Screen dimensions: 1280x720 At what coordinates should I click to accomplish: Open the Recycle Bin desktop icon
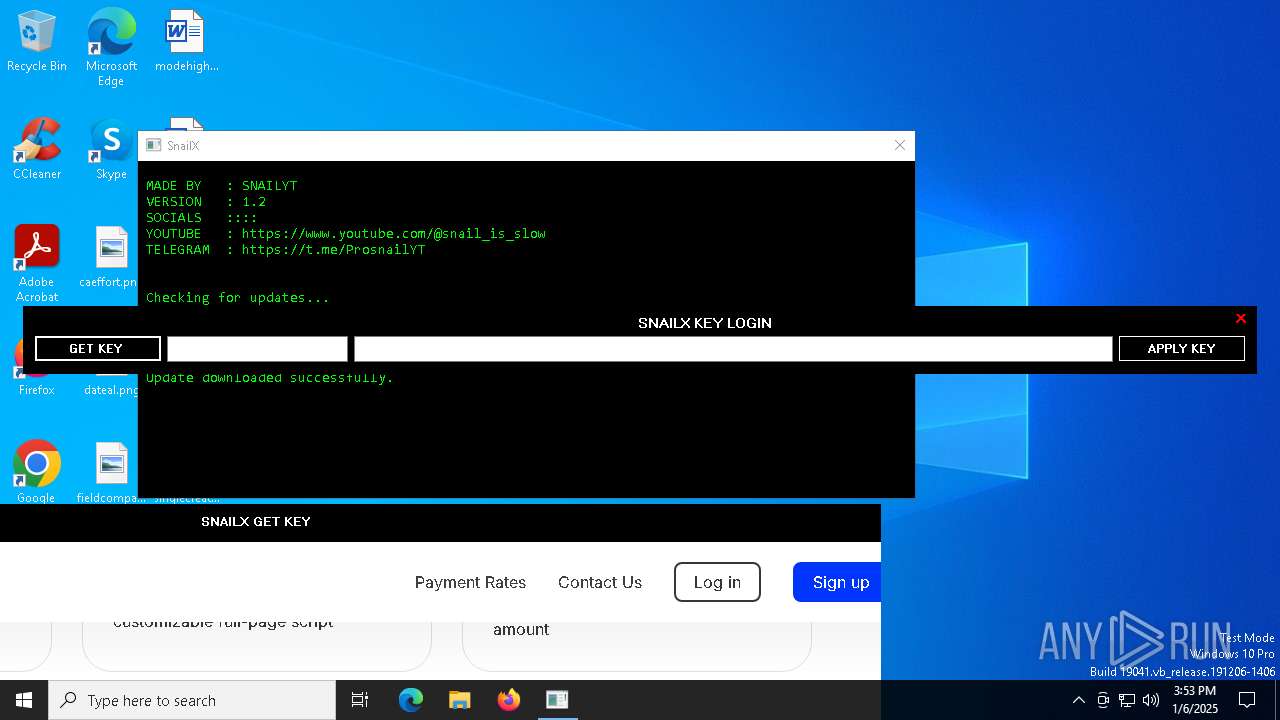pos(37,41)
